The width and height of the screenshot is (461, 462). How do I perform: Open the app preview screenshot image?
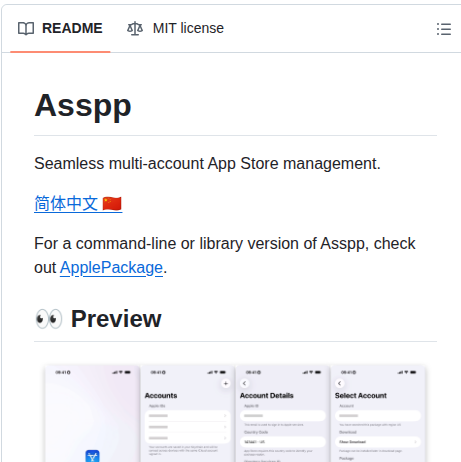(235, 413)
